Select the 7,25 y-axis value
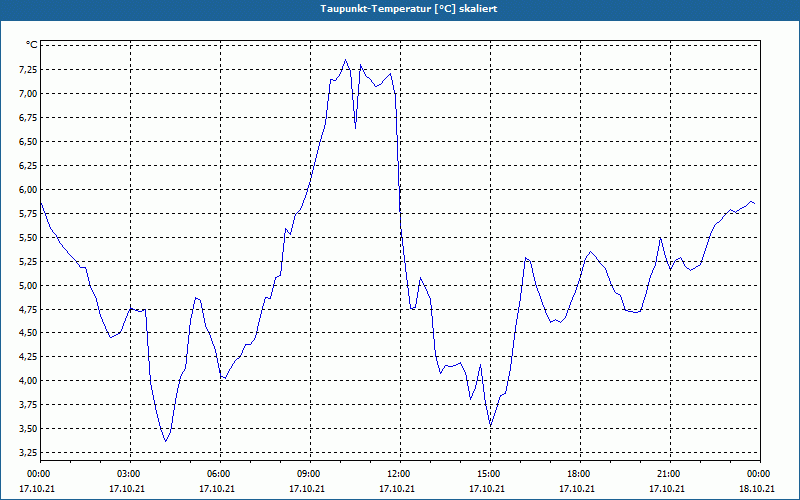 [x=28, y=69]
